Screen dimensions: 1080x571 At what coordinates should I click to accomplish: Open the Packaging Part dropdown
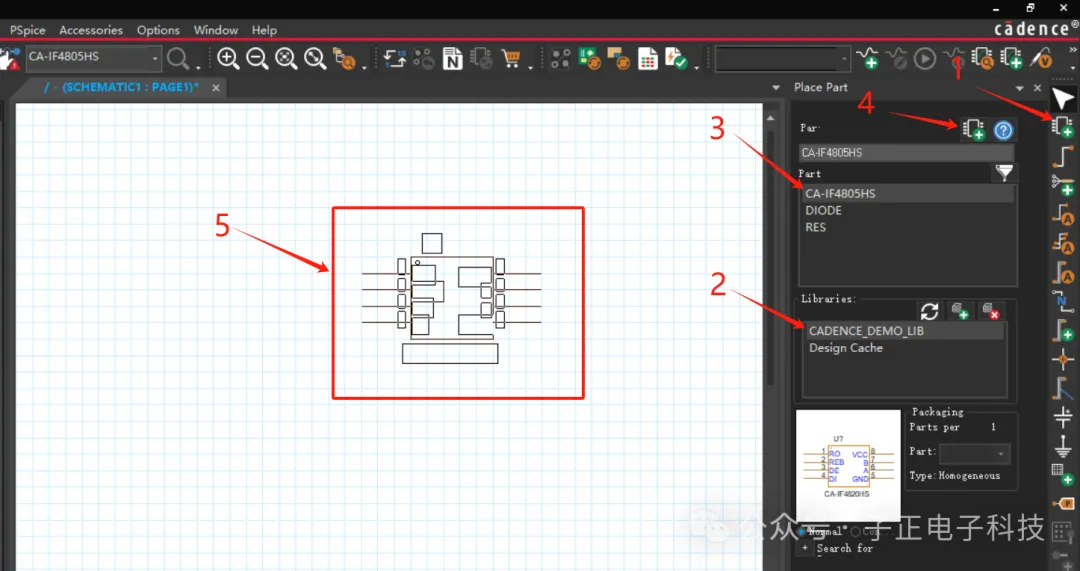coord(1001,454)
